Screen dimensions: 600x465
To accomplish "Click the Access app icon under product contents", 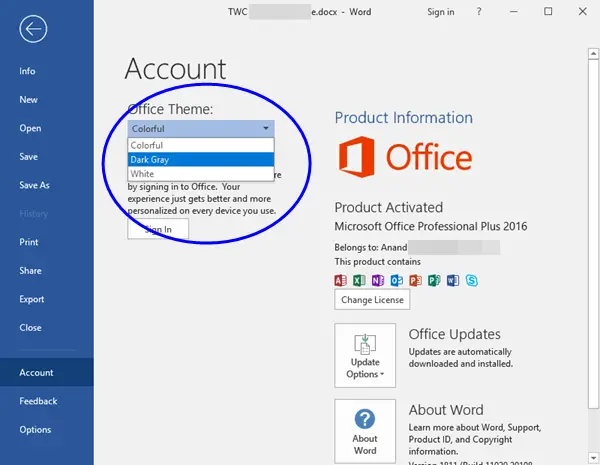I will pyautogui.click(x=340, y=281).
